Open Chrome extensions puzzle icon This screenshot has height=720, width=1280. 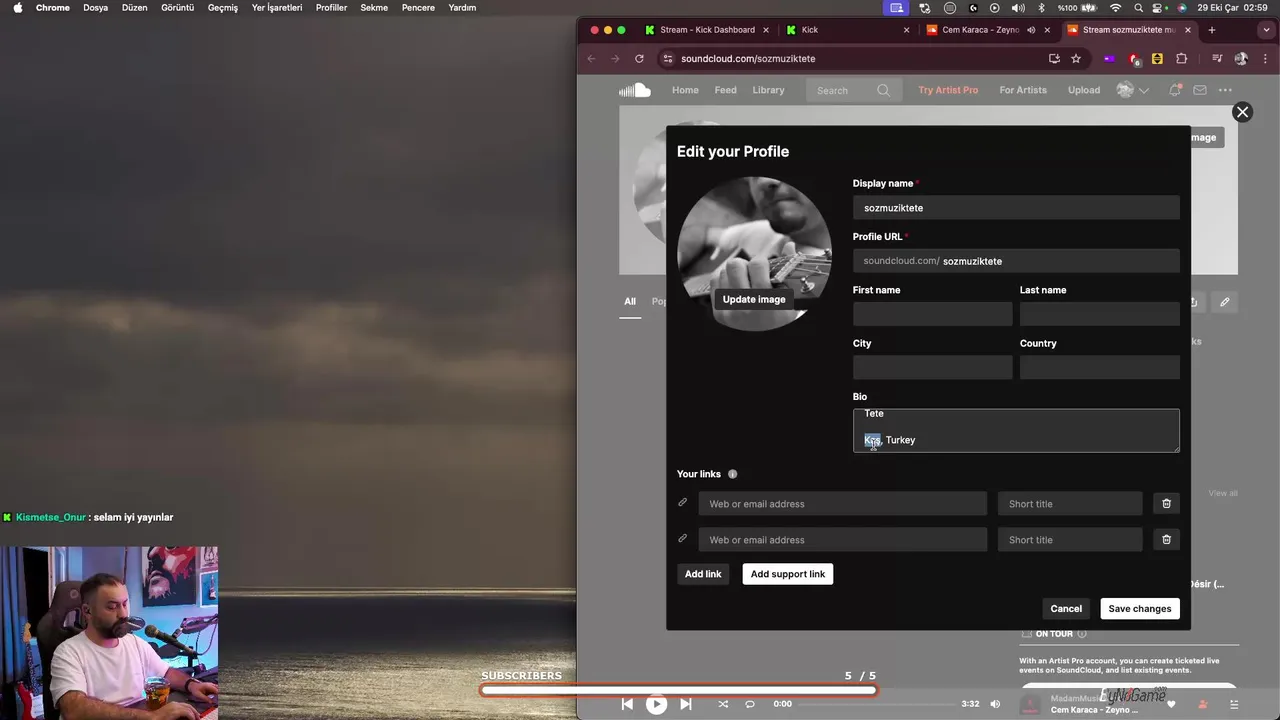click(1181, 59)
